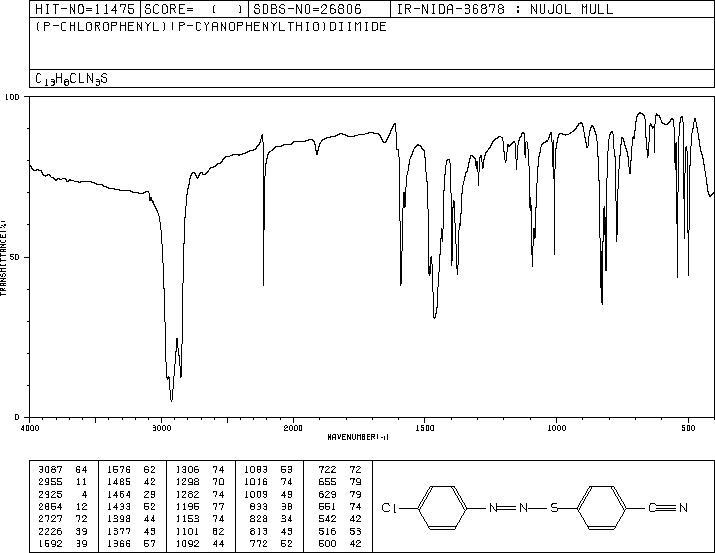This screenshot has height=553, width=715.
Task: Click the N=N azo group in structure
Action: pyautogui.click(x=508, y=508)
